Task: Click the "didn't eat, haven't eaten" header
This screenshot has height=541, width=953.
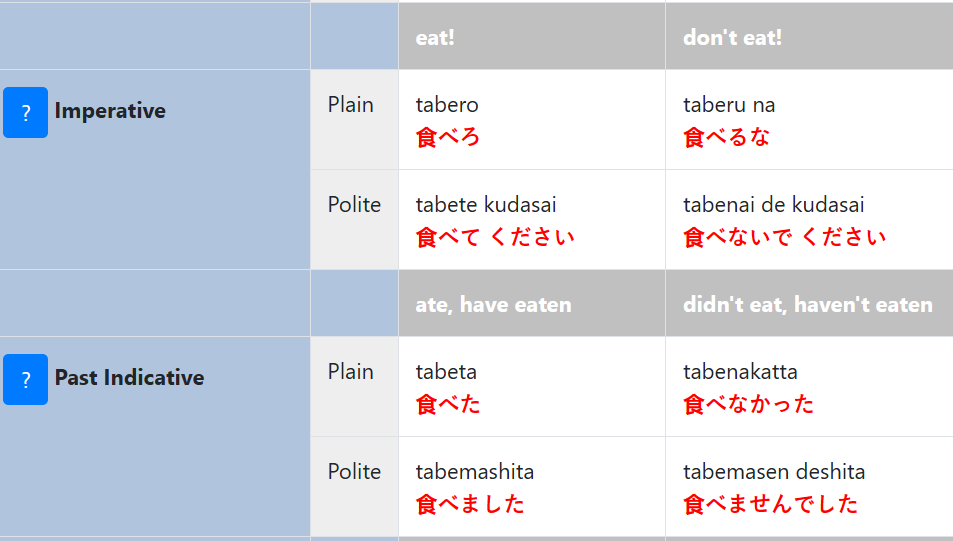Action: pyautogui.click(x=807, y=305)
